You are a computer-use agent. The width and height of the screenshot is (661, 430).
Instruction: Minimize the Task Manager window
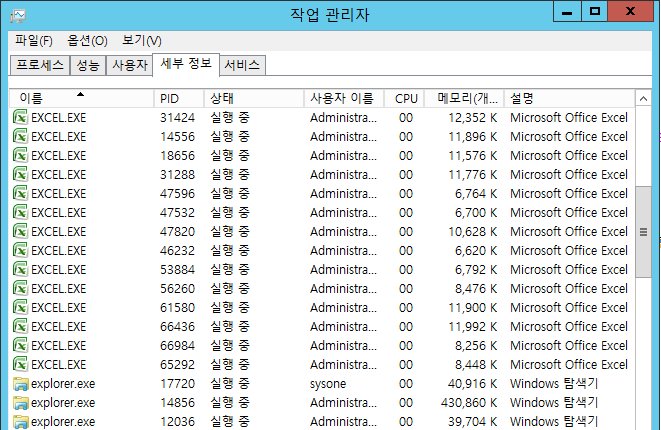[567, 12]
